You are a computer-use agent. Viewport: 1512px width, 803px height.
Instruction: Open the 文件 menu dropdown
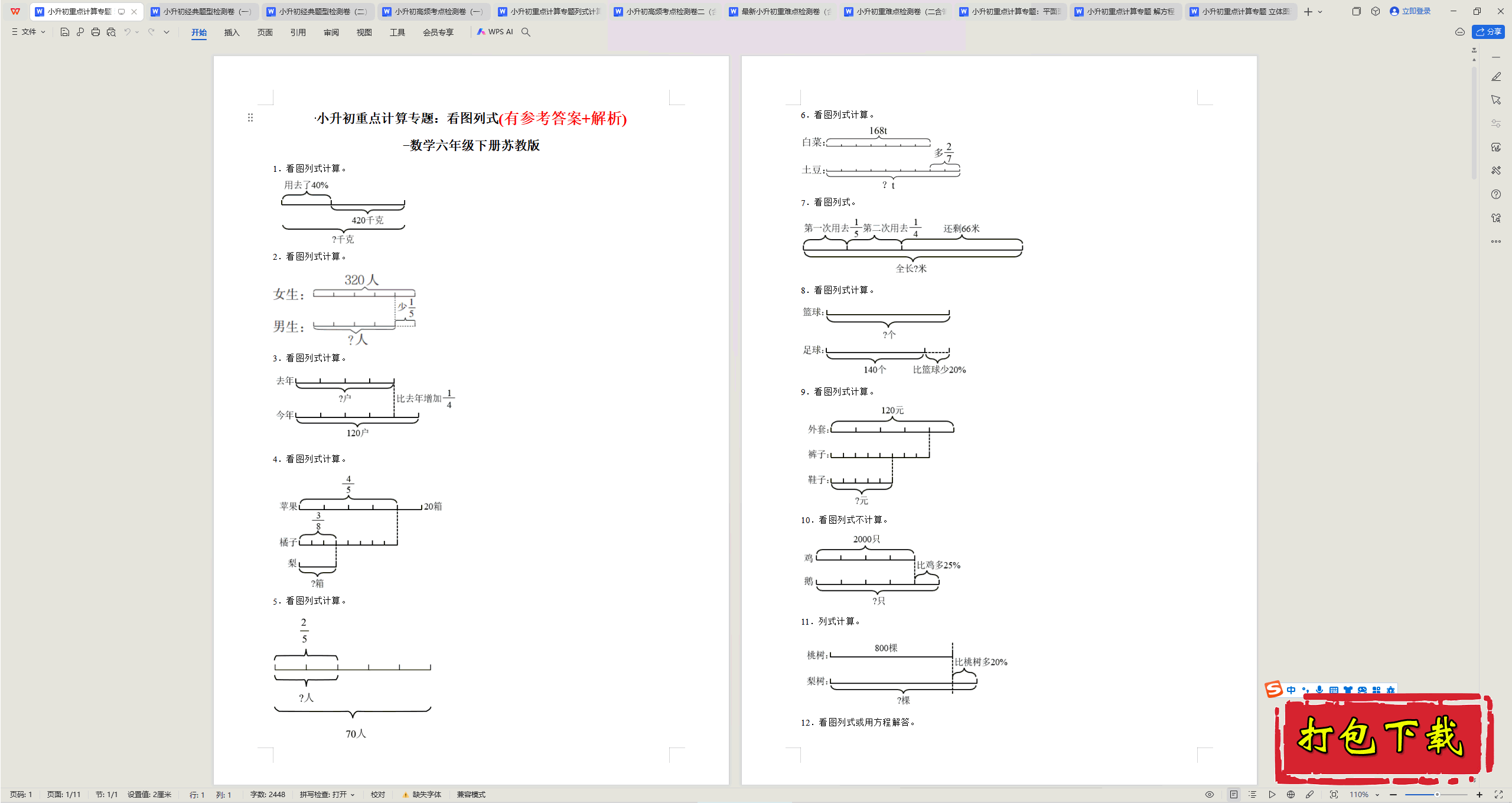coord(28,32)
